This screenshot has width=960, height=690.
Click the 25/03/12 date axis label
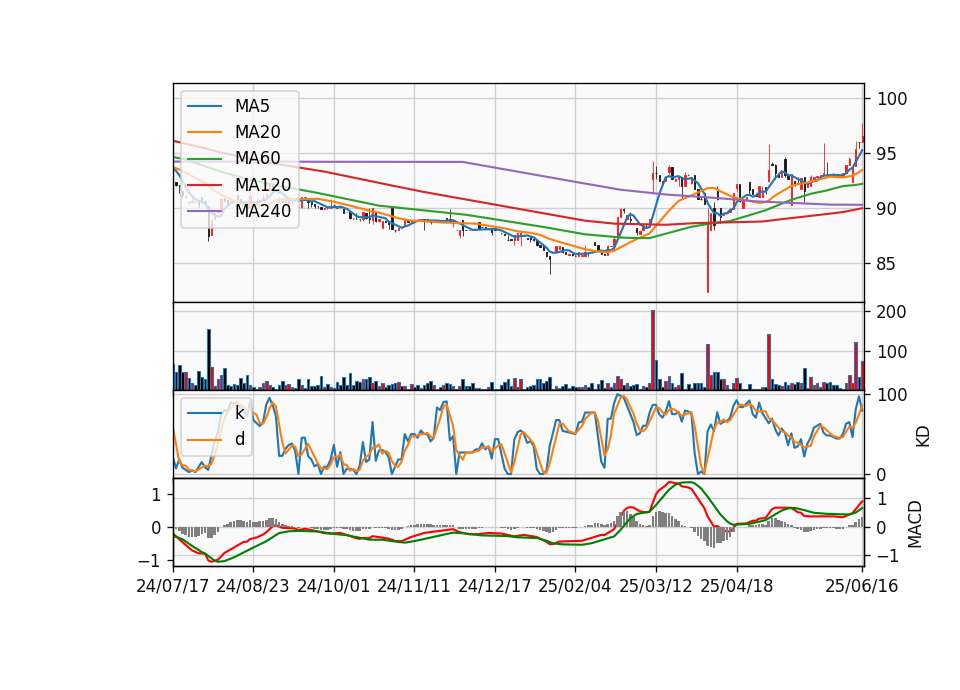click(x=656, y=586)
